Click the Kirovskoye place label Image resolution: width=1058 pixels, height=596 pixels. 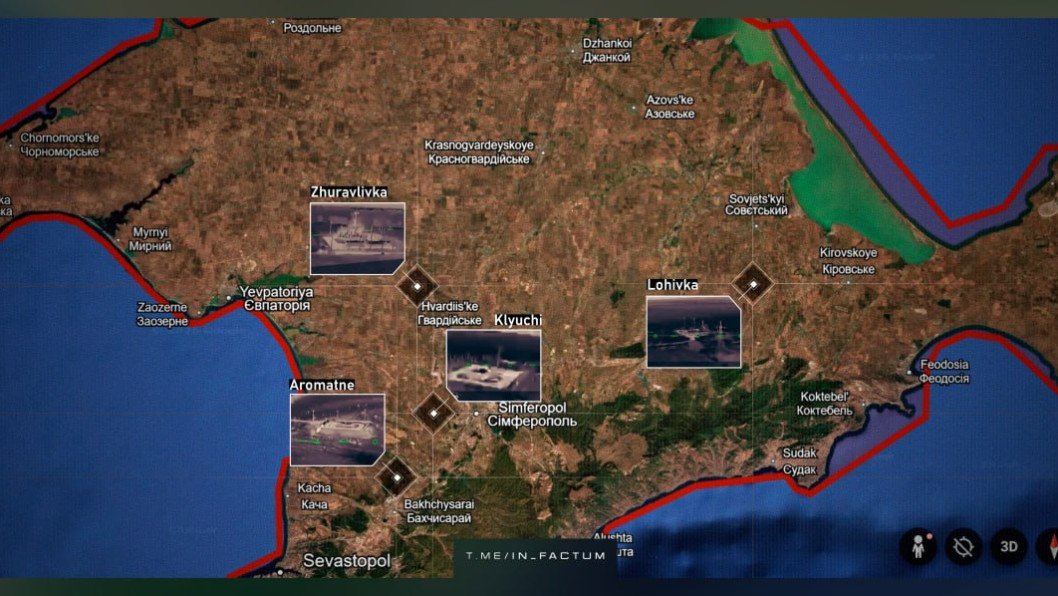coord(848,261)
